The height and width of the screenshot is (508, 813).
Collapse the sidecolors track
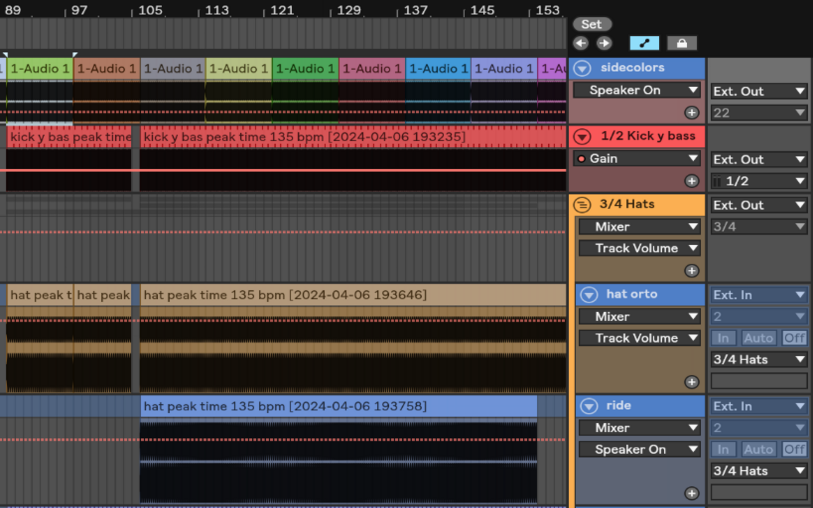pos(583,69)
